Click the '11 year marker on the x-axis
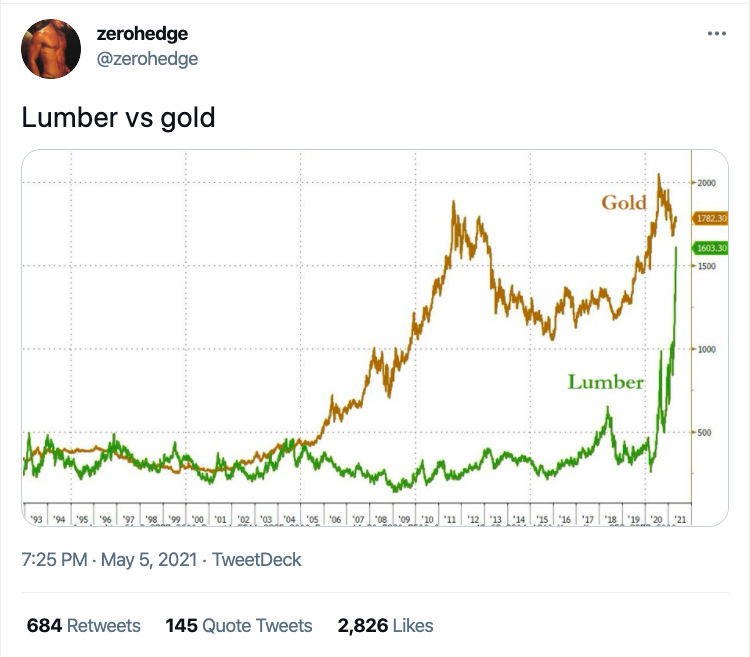This screenshot has width=750, height=657. click(450, 520)
